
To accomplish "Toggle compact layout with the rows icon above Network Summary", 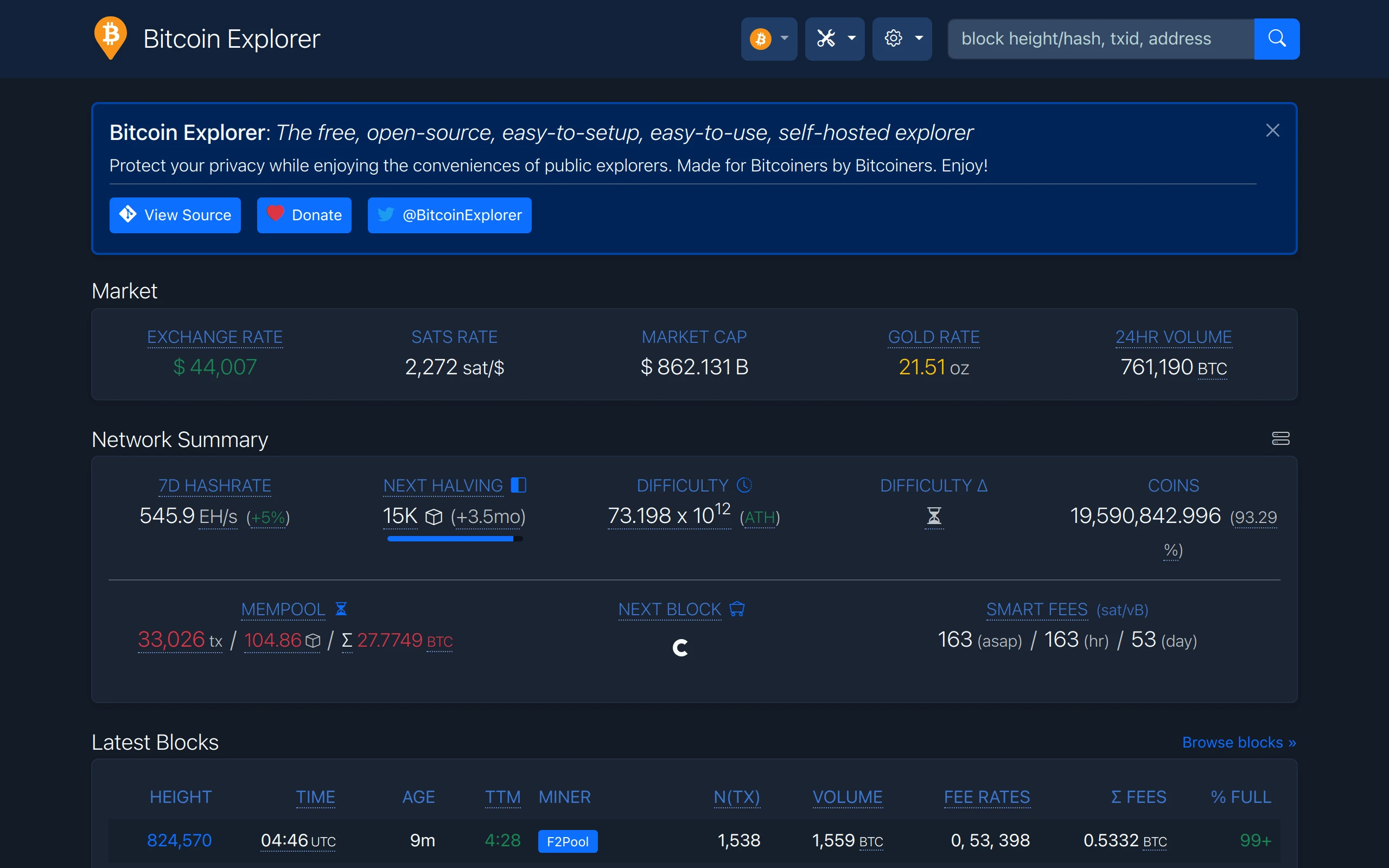I will point(1282,438).
